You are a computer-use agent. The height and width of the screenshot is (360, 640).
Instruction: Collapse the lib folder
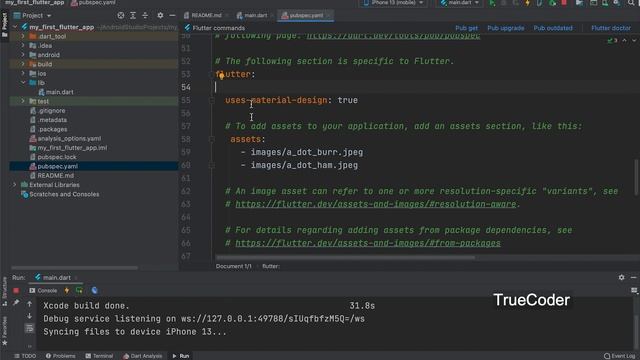(x=23, y=82)
